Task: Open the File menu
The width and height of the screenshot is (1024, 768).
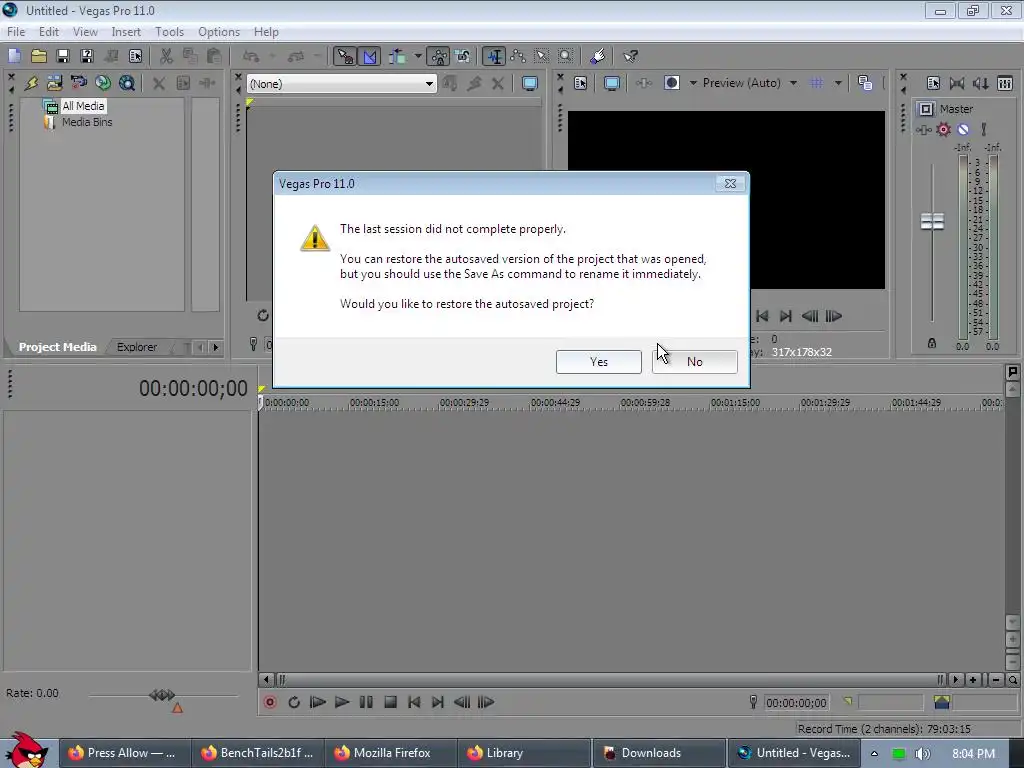Action: click(16, 32)
